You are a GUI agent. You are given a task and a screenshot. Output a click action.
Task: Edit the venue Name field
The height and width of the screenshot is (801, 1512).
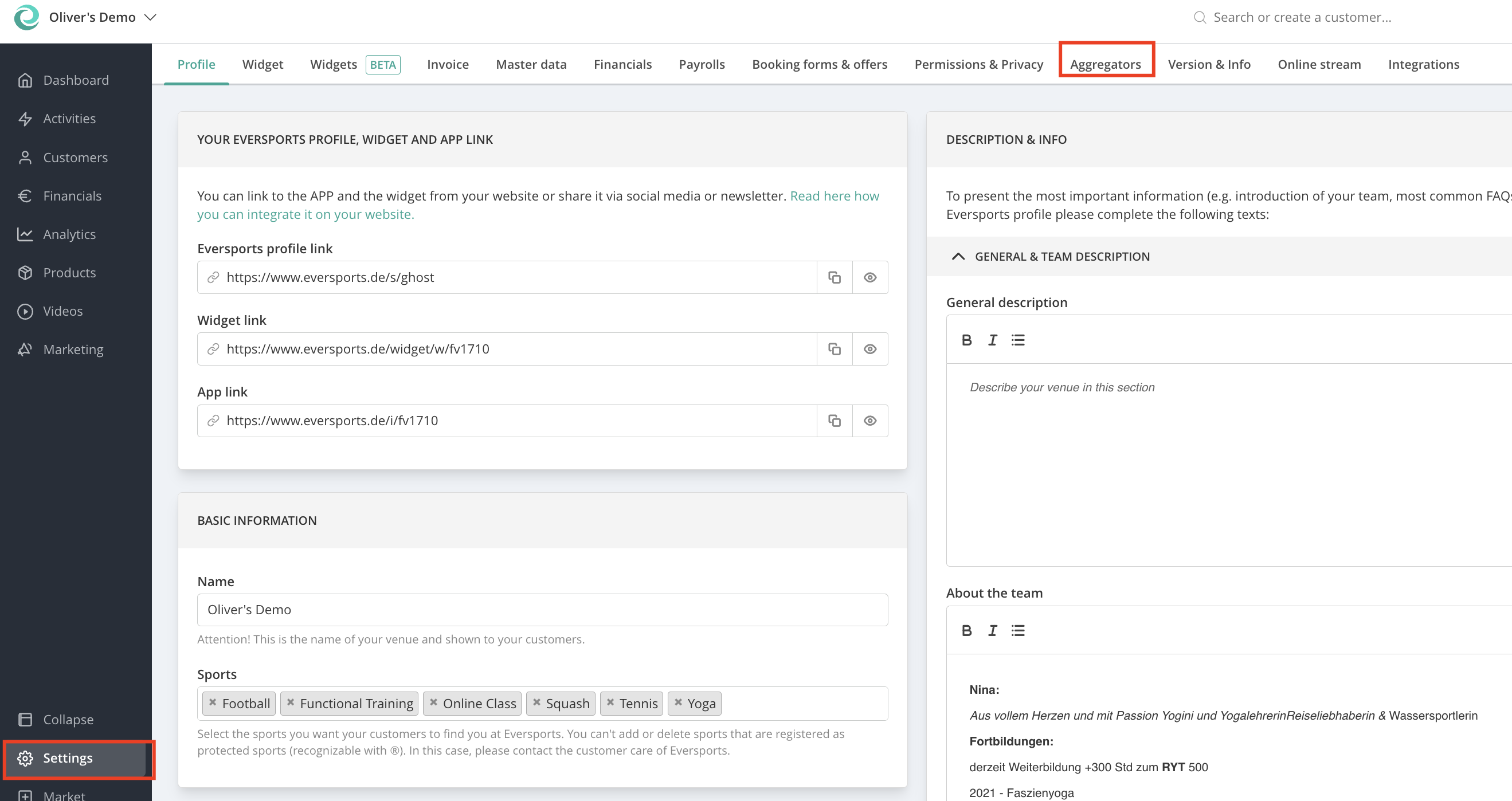(542, 610)
